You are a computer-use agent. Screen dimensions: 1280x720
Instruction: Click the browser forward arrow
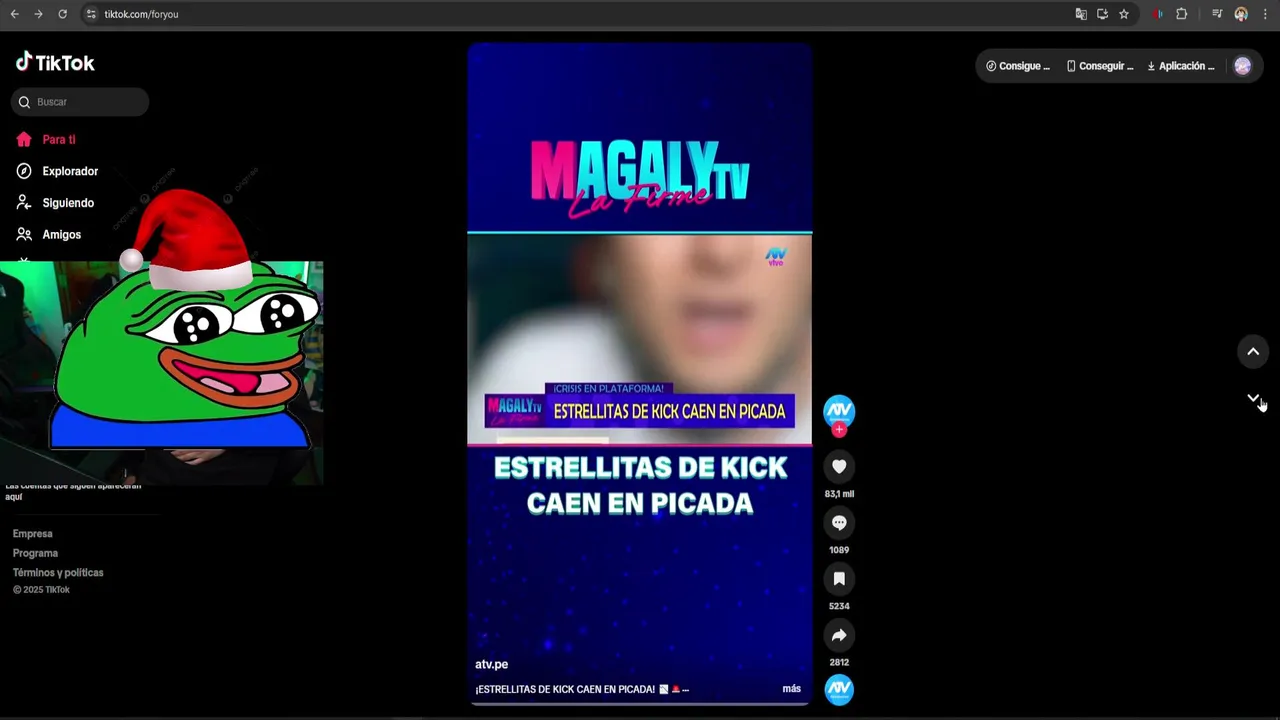[38, 14]
